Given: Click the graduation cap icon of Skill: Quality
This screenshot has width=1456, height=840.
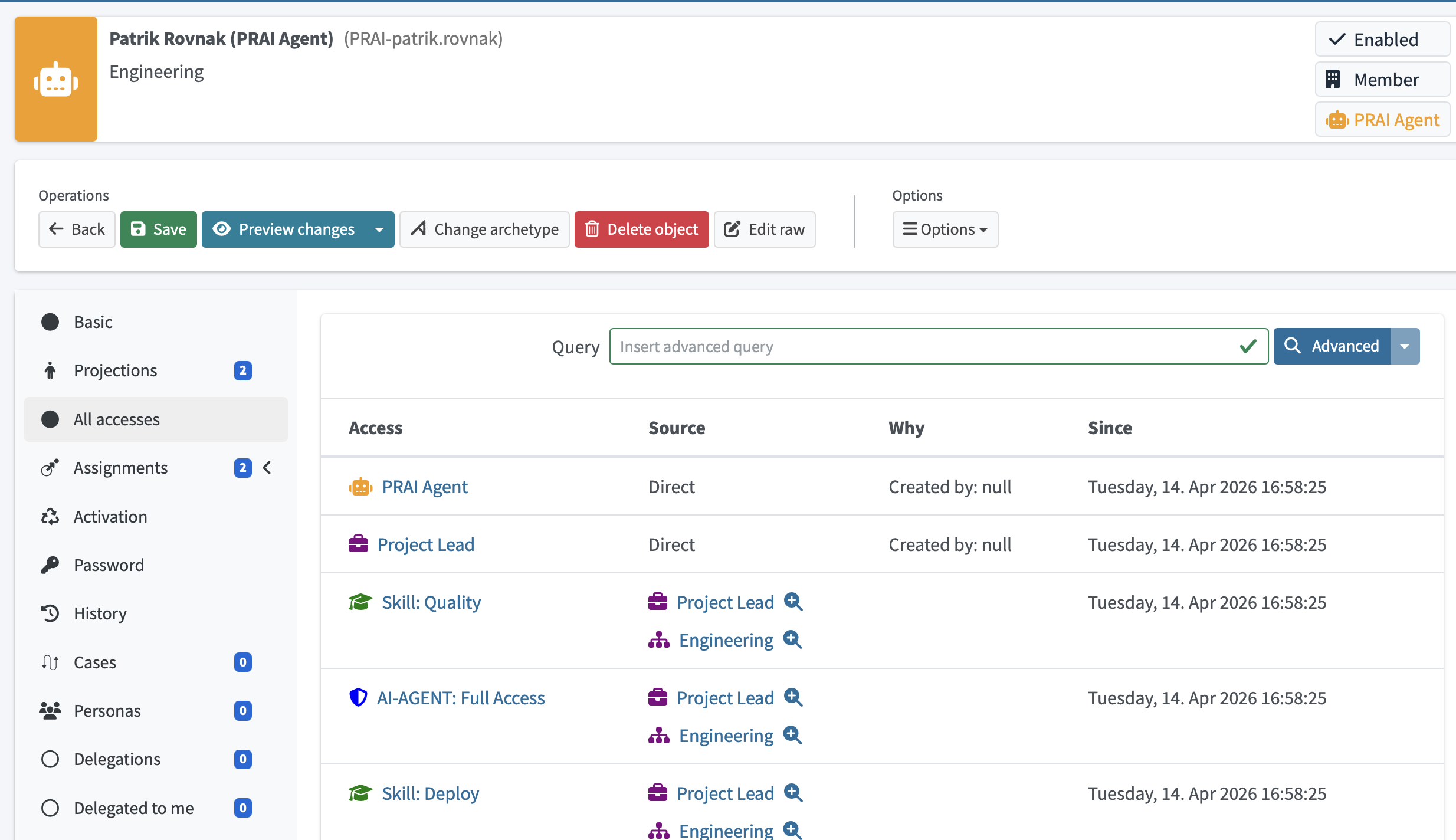Looking at the screenshot, I should click(359, 601).
